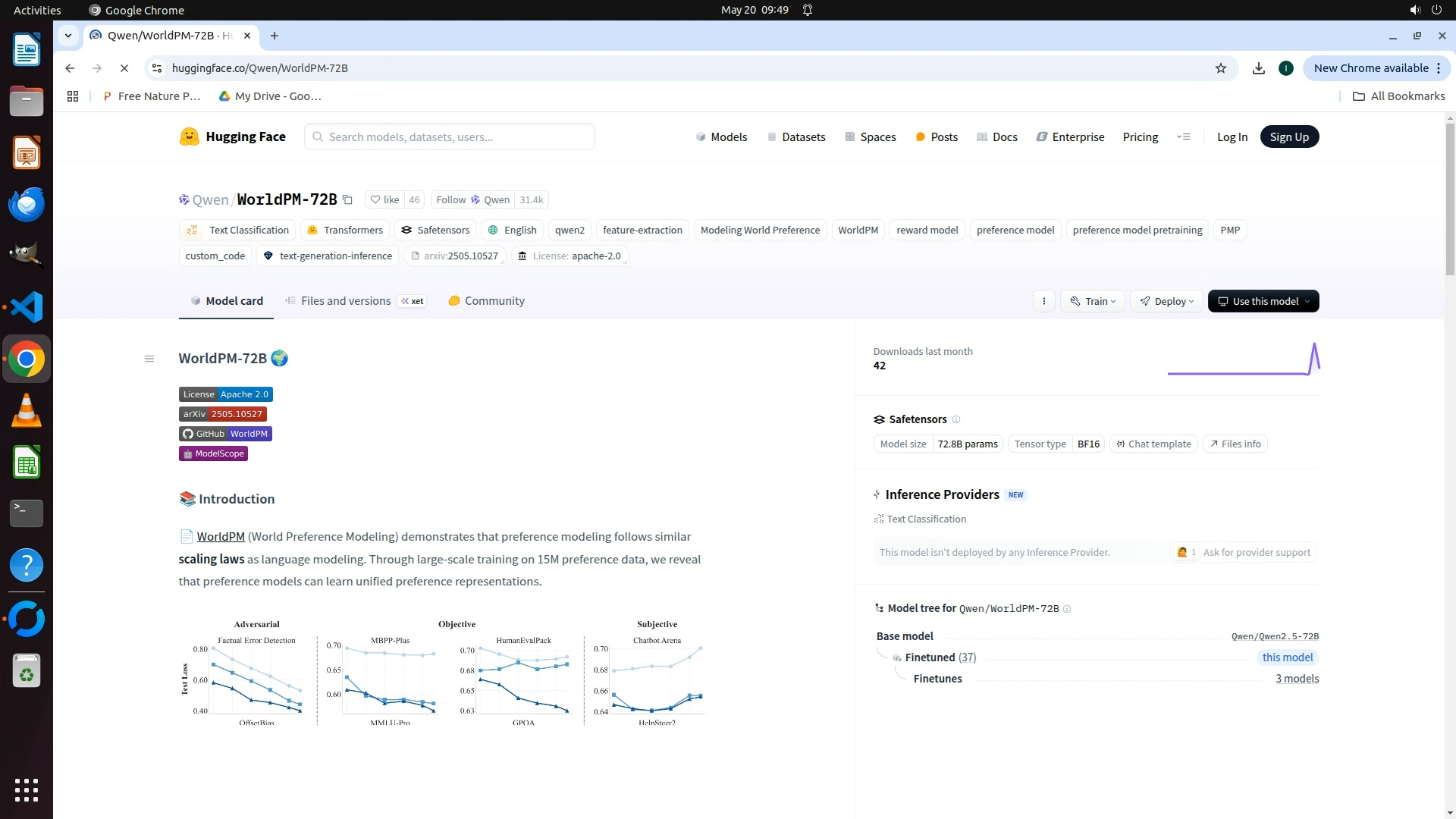The height and width of the screenshot is (819, 1456).
Task: Open the Use this model dropdown
Action: 1263,301
